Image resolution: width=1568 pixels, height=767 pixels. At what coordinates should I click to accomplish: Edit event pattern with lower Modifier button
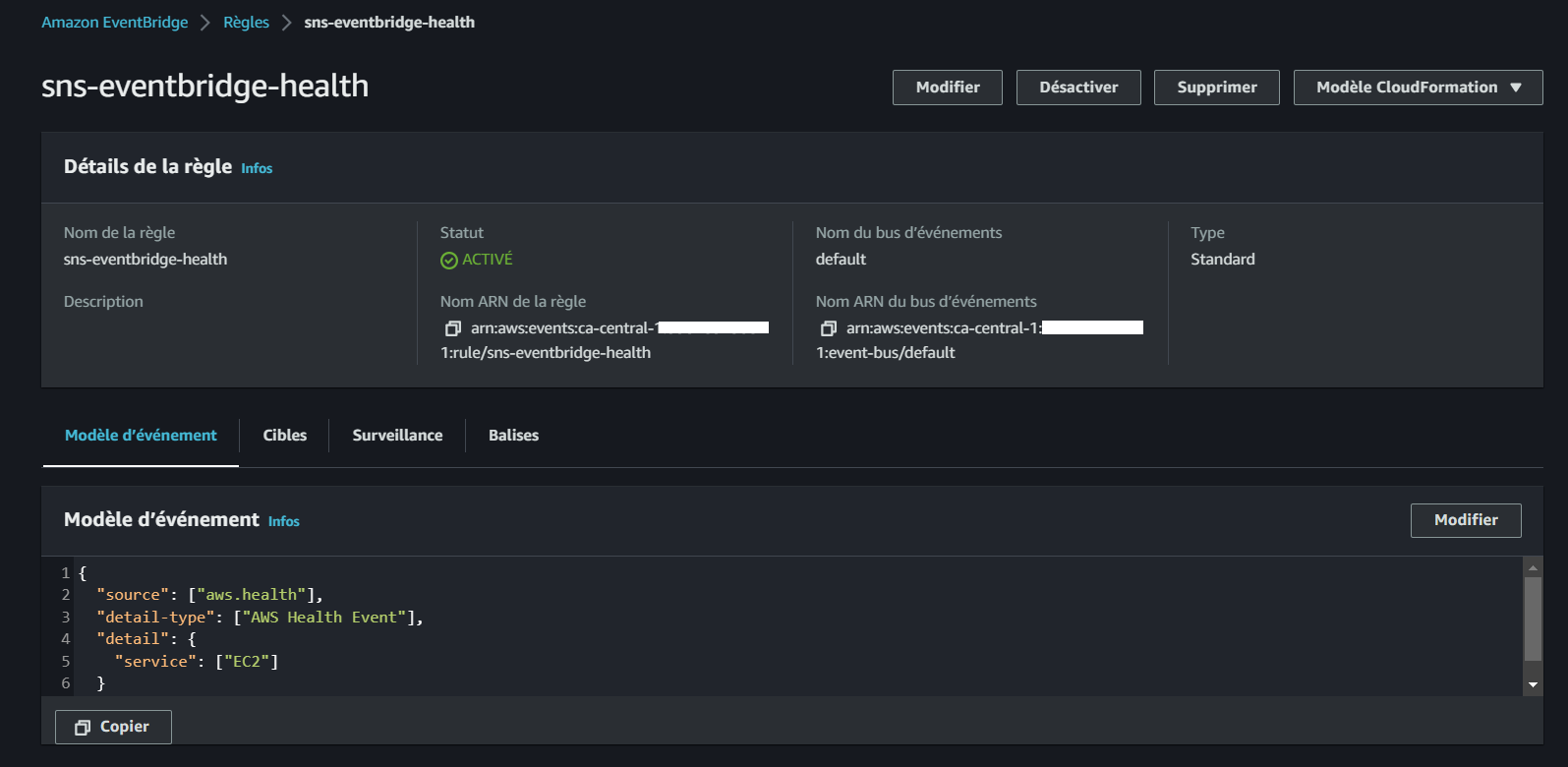pos(1466,520)
